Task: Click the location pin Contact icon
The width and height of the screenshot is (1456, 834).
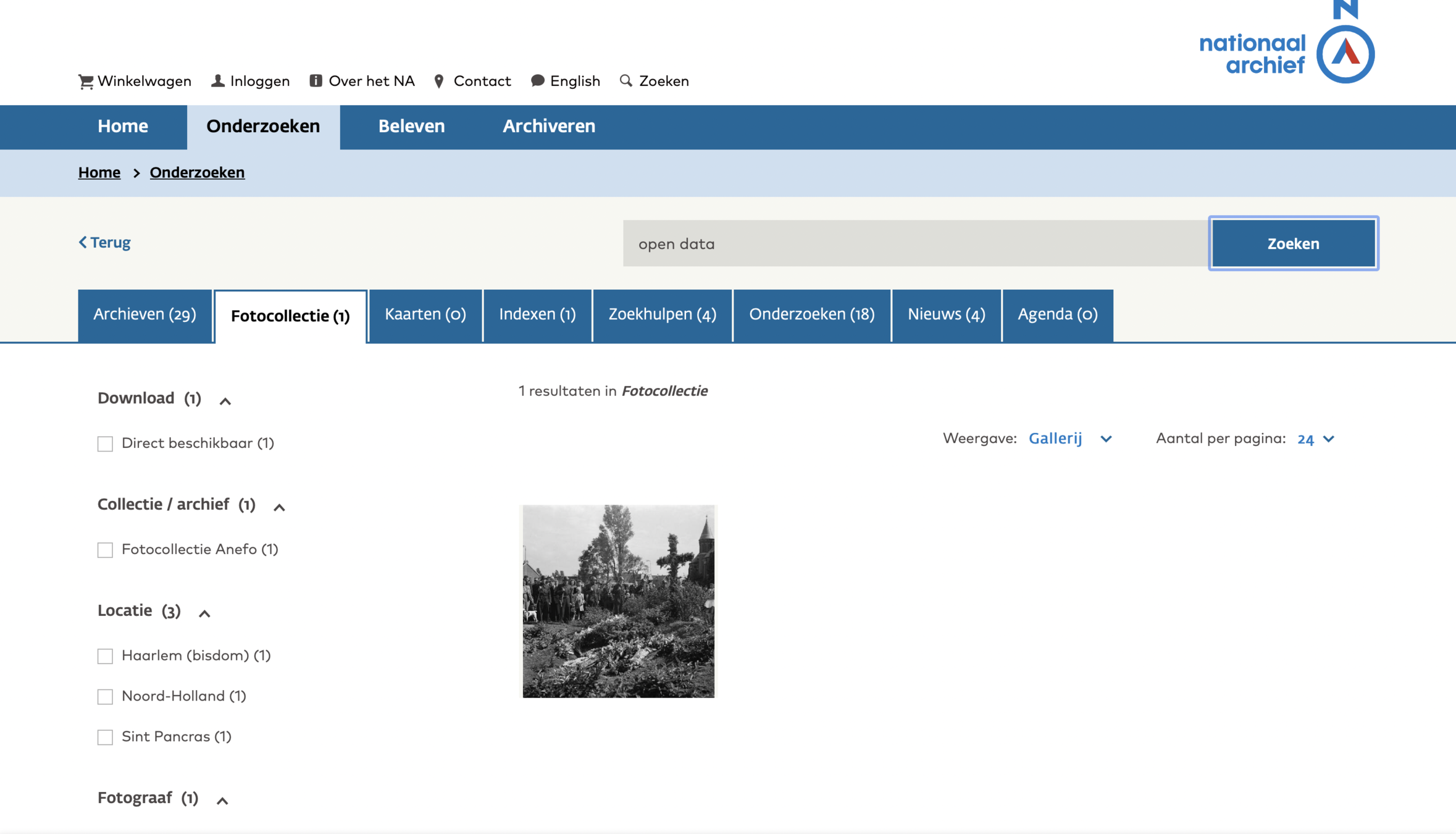Action: (x=439, y=82)
